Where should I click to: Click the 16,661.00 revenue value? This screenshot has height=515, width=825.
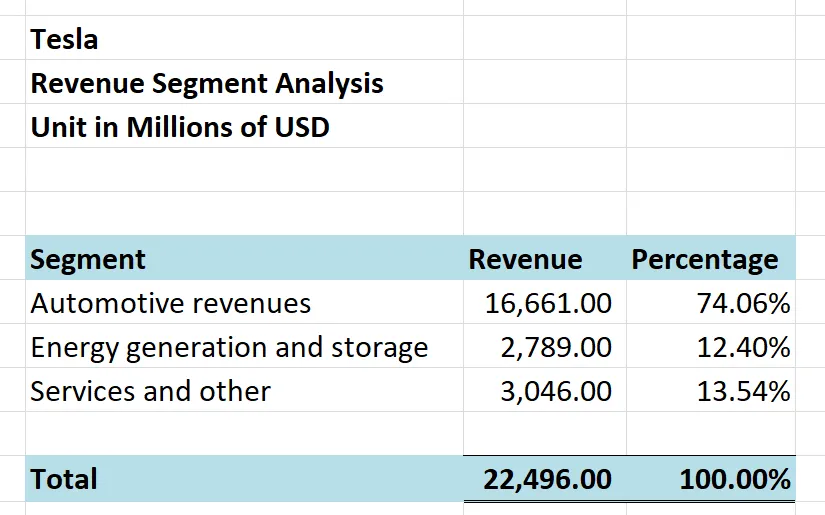(x=545, y=302)
